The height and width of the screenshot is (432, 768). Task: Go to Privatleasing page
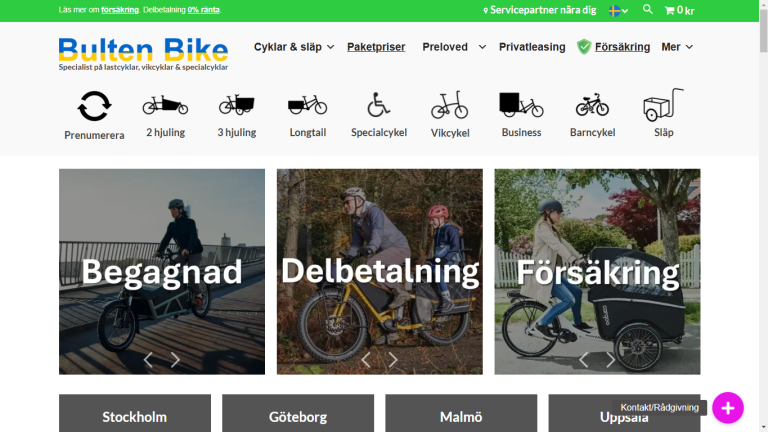[532, 47]
